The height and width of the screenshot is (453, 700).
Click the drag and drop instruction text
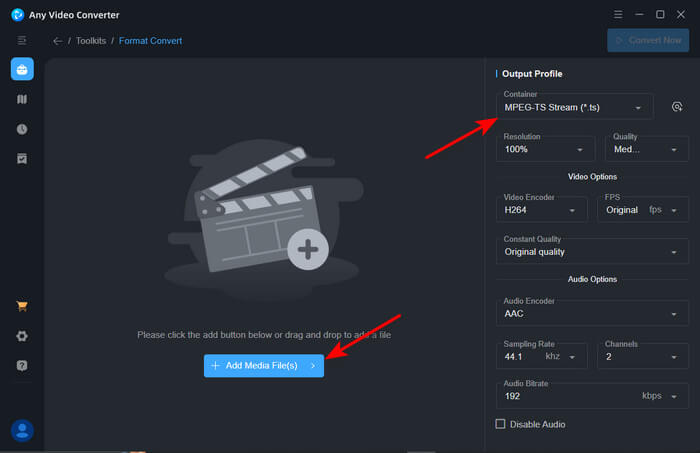[x=264, y=335]
